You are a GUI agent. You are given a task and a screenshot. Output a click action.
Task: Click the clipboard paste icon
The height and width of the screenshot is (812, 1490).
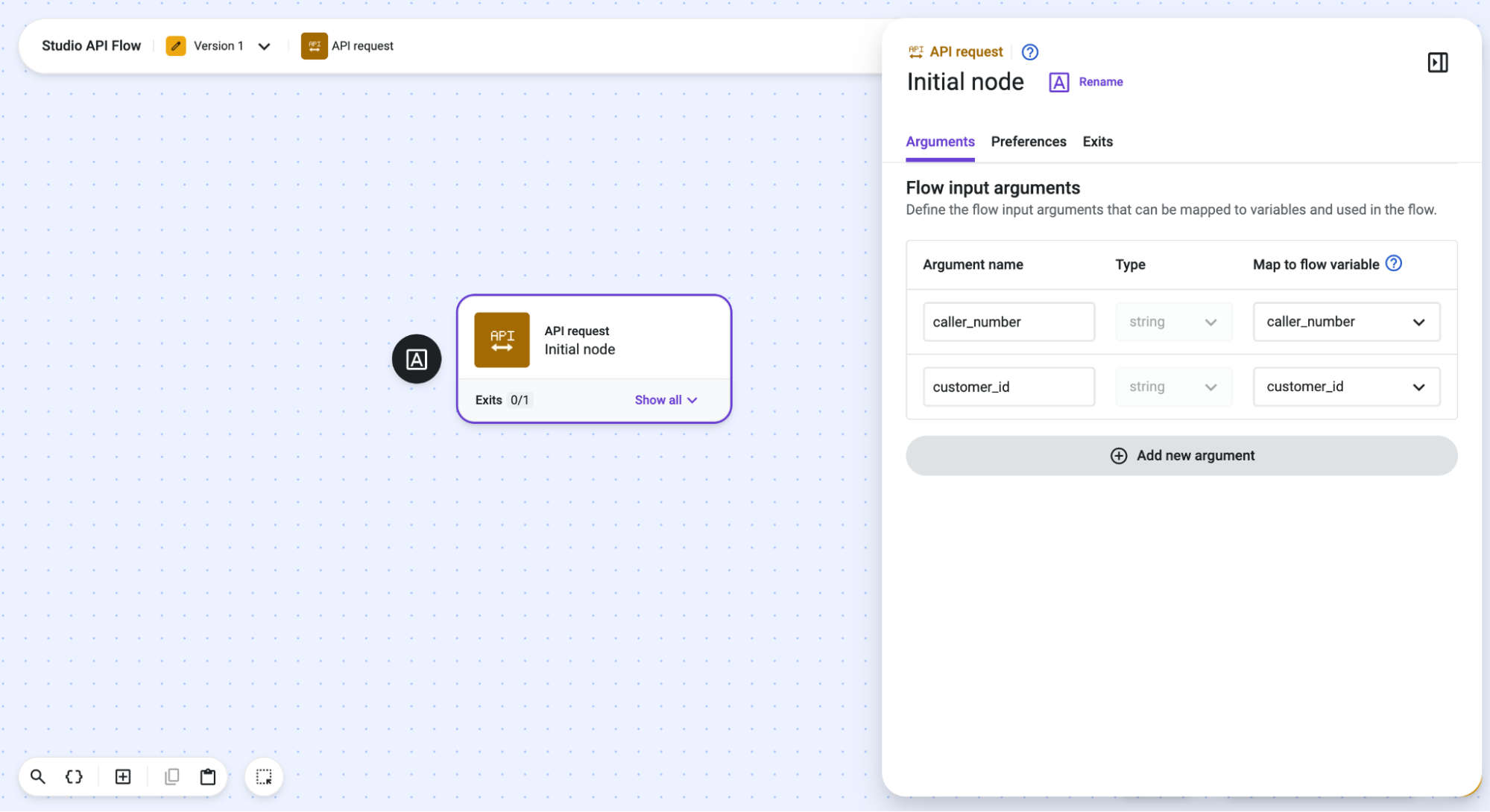click(x=208, y=777)
